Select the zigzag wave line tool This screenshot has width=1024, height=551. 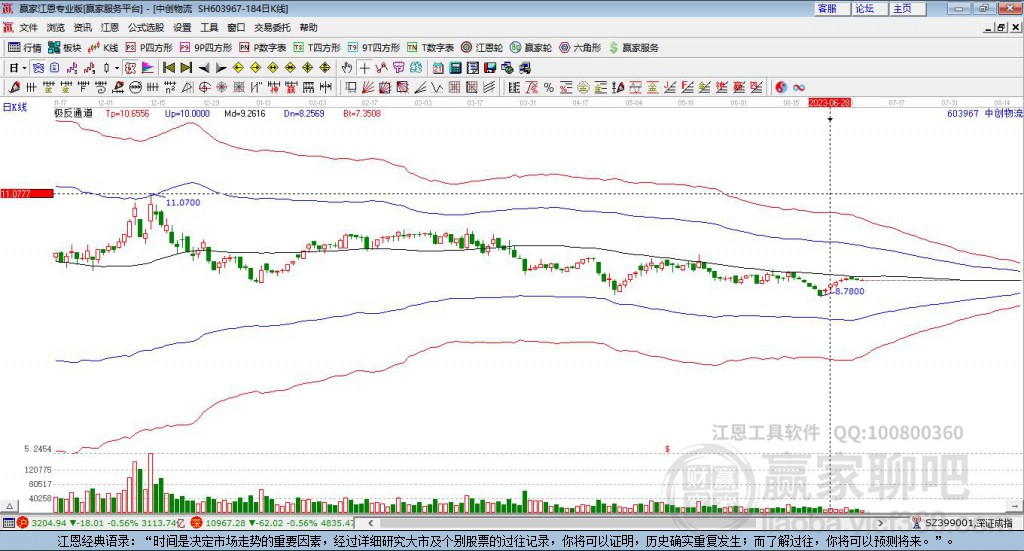(438, 87)
